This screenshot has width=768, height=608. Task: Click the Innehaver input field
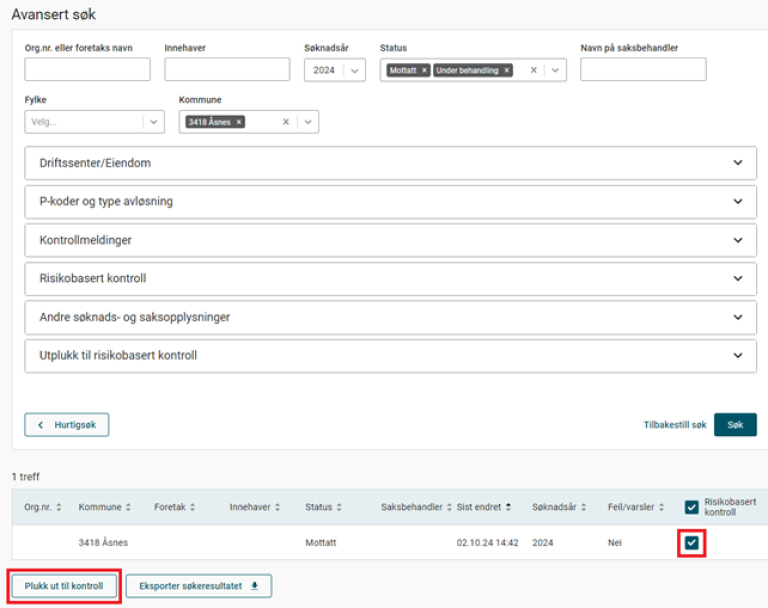pos(227,70)
